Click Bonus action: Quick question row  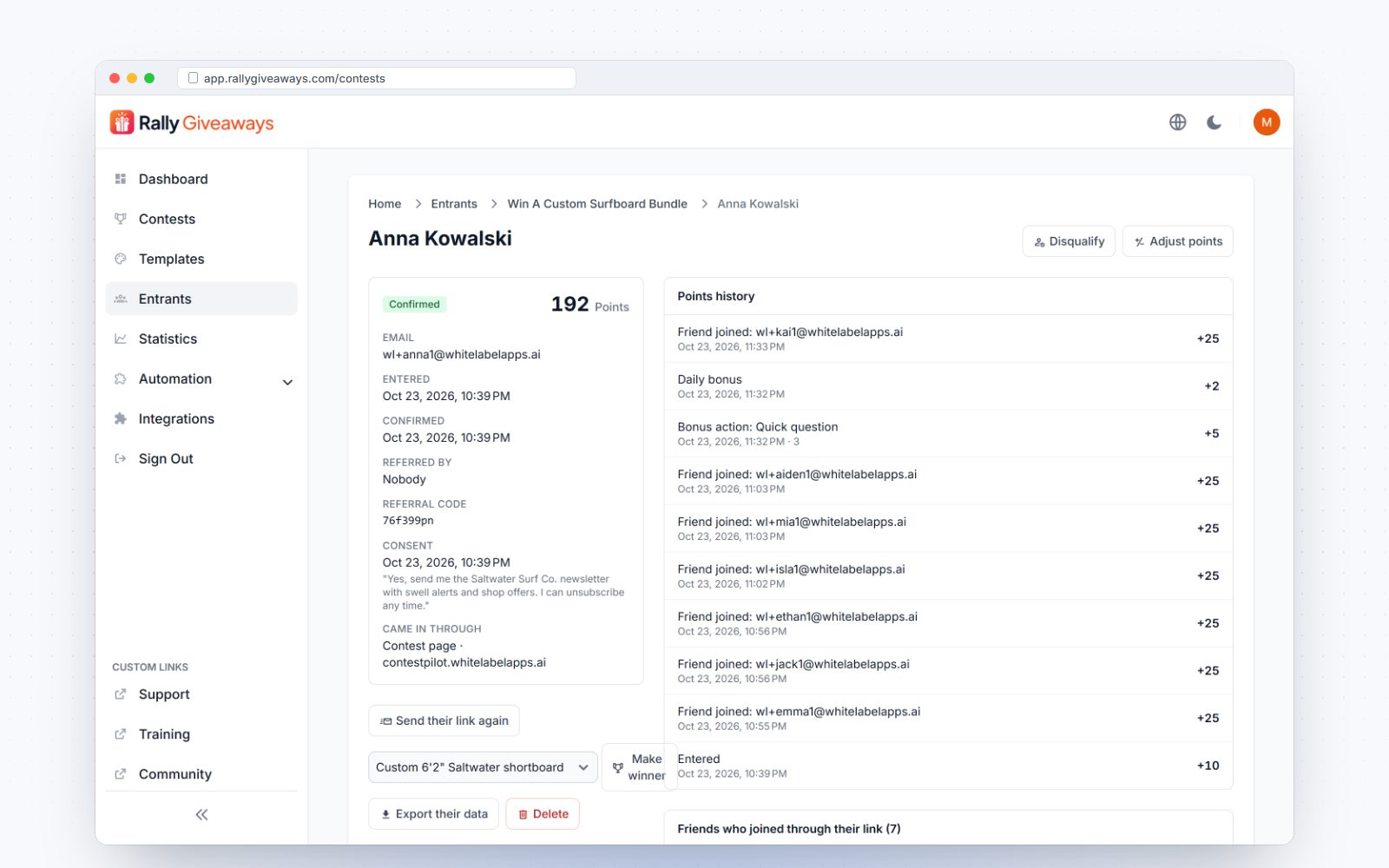click(948, 434)
